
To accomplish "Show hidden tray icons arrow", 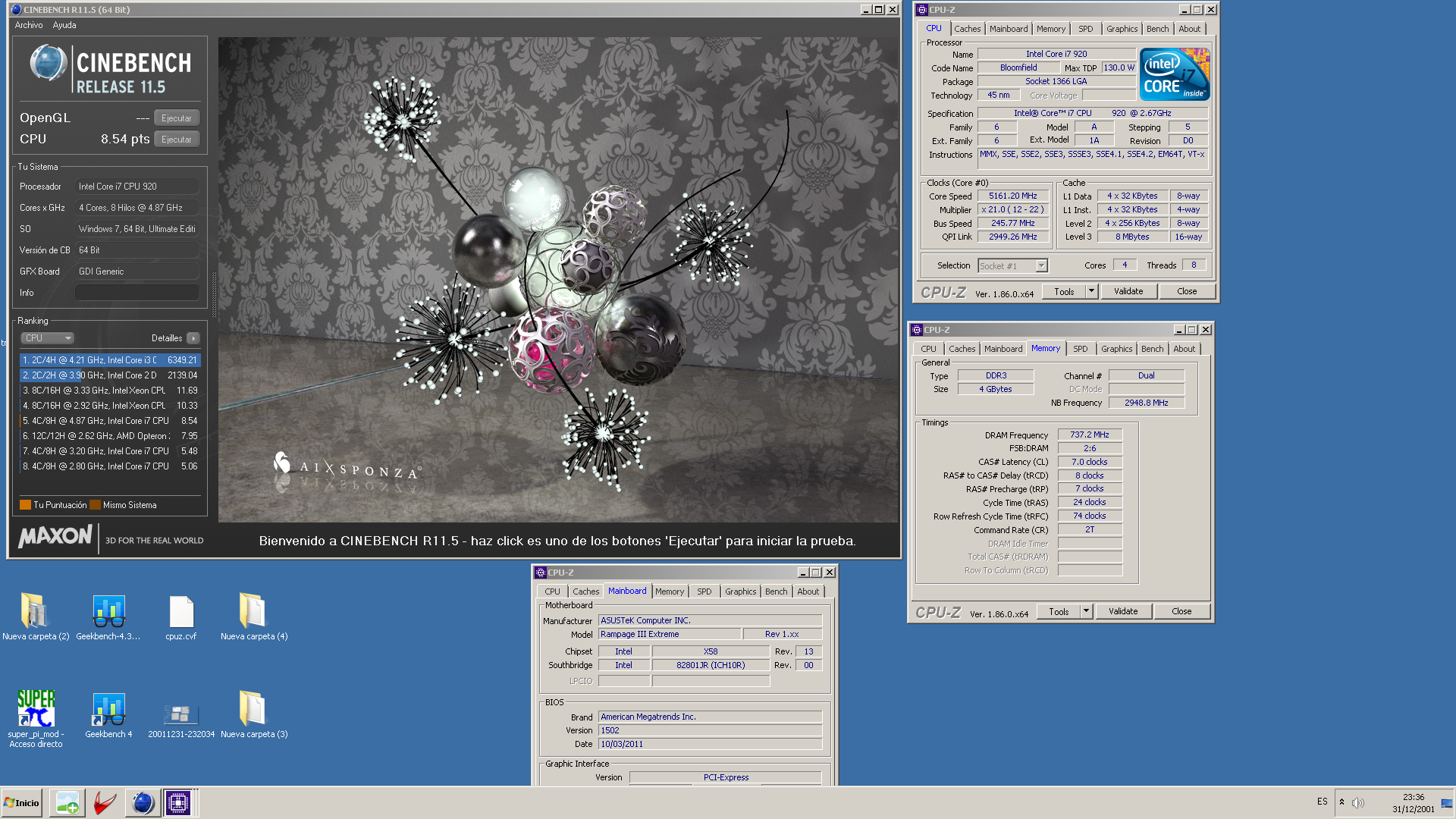I will (x=1341, y=802).
